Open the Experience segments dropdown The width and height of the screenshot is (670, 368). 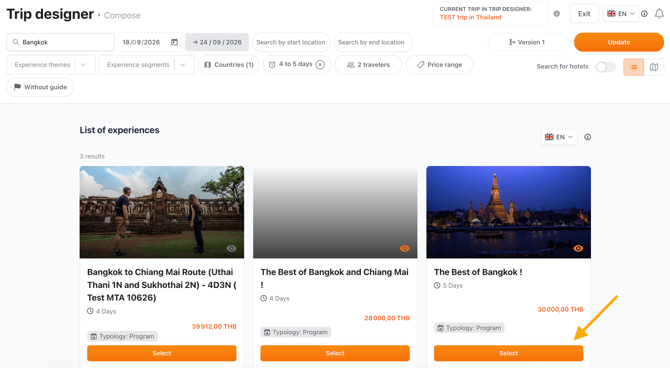tap(147, 65)
